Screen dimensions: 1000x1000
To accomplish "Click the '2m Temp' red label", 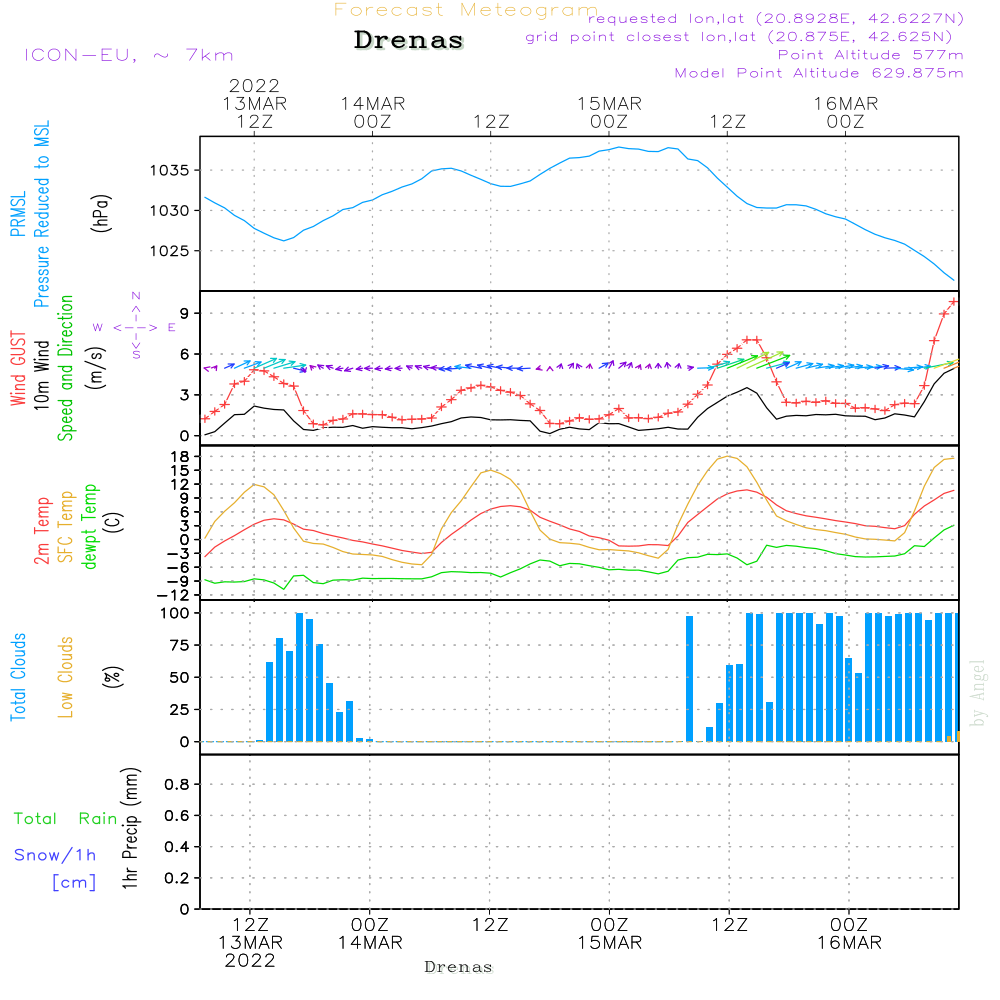I will click(41, 531).
